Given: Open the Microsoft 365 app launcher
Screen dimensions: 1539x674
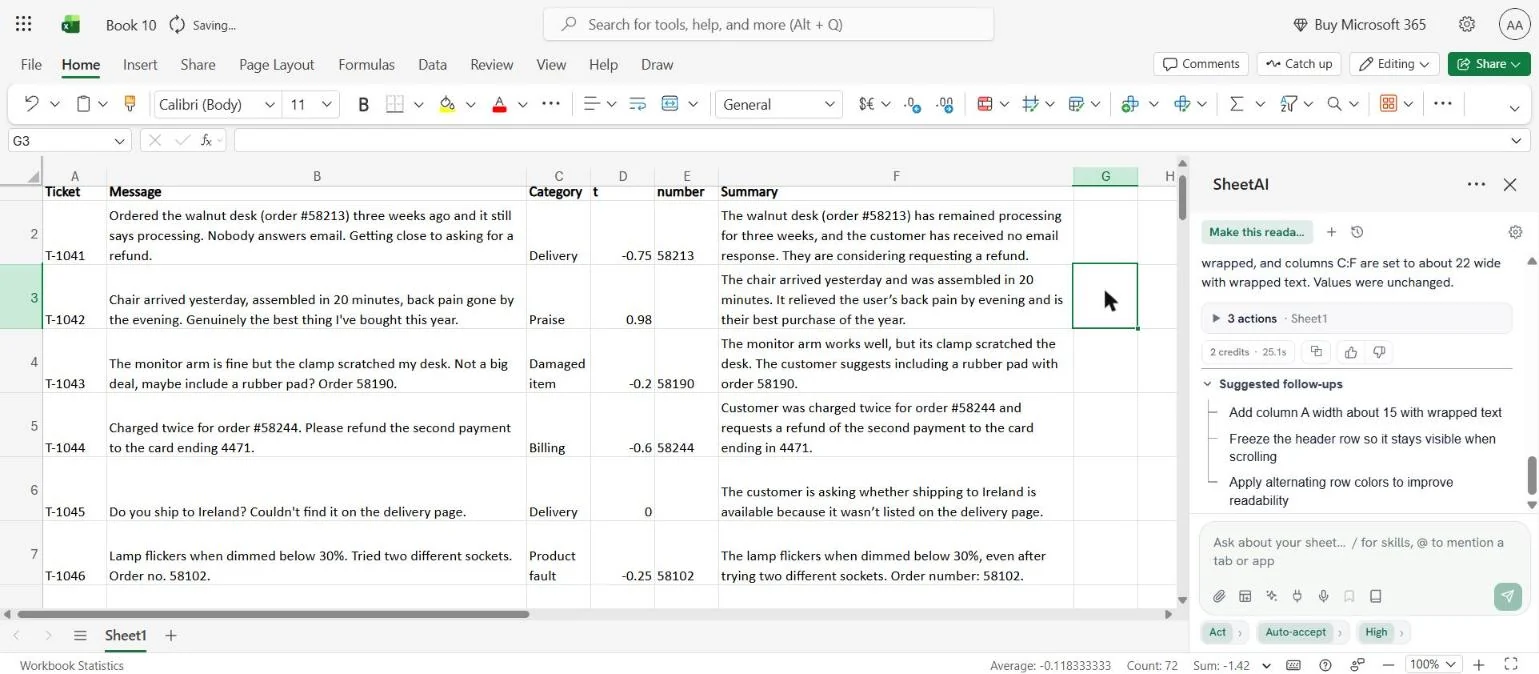Looking at the screenshot, I should click(x=24, y=24).
